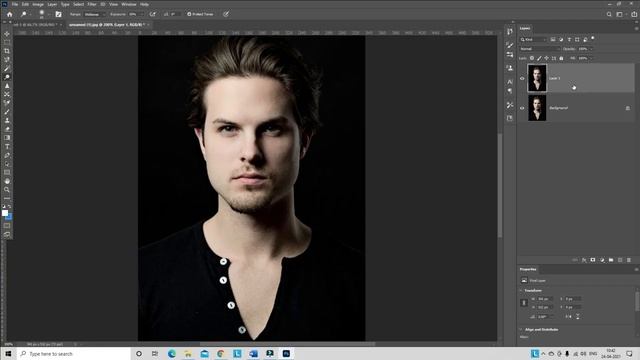Viewport: 640px width, 360px height.
Task: Select the Move tool
Action: click(7, 34)
